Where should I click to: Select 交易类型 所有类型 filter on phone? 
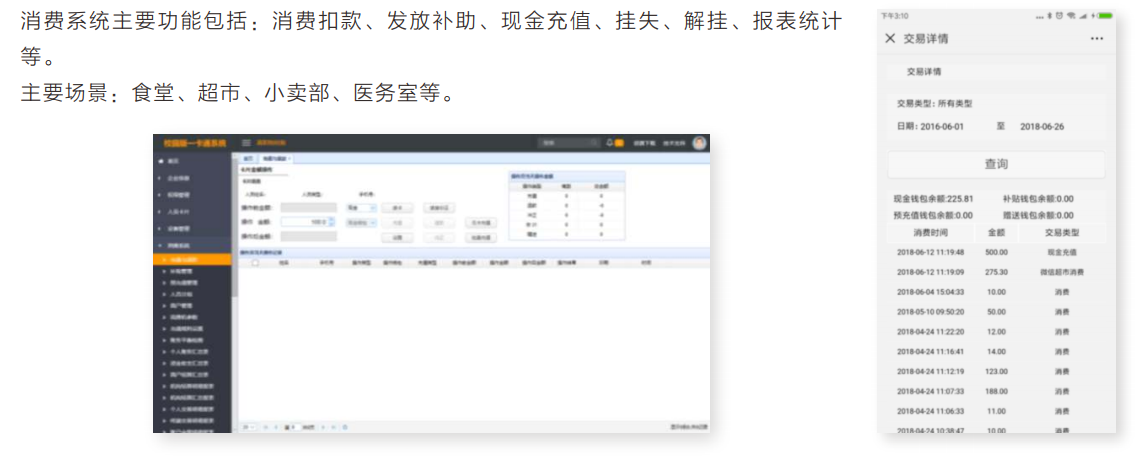tap(935, 103)
